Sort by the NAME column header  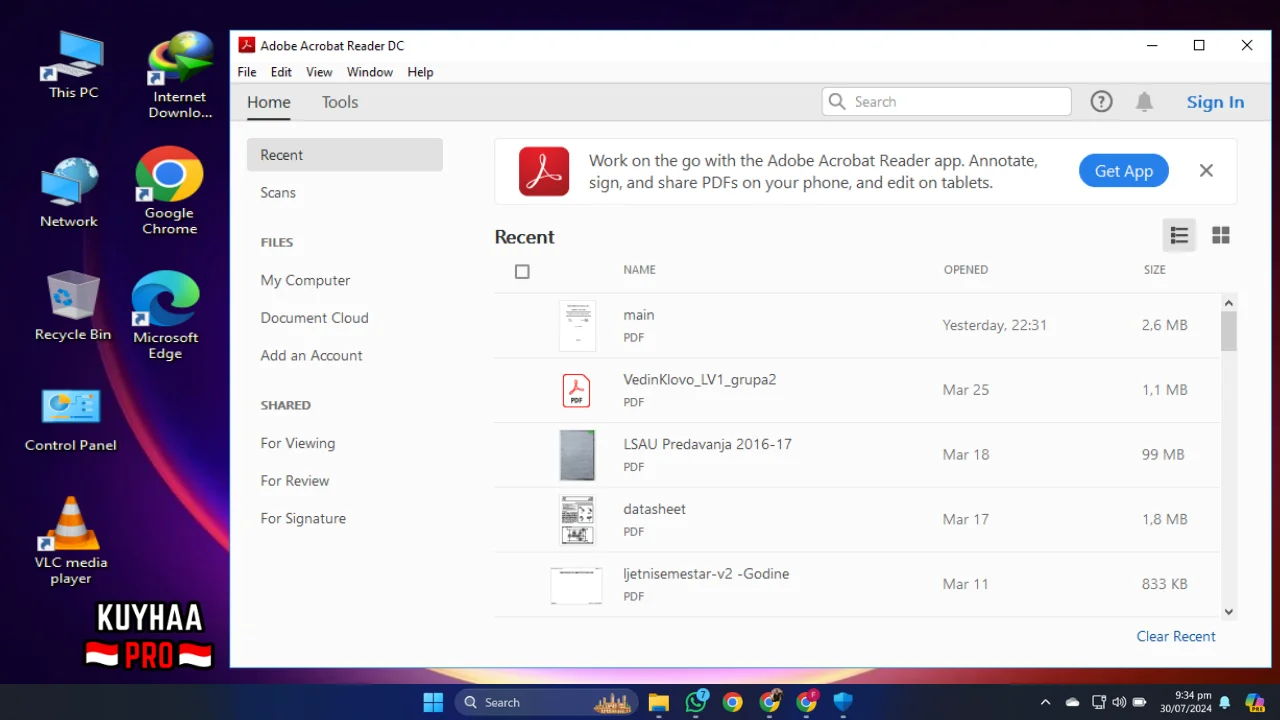pyautogui.click(x=640, y=270)
